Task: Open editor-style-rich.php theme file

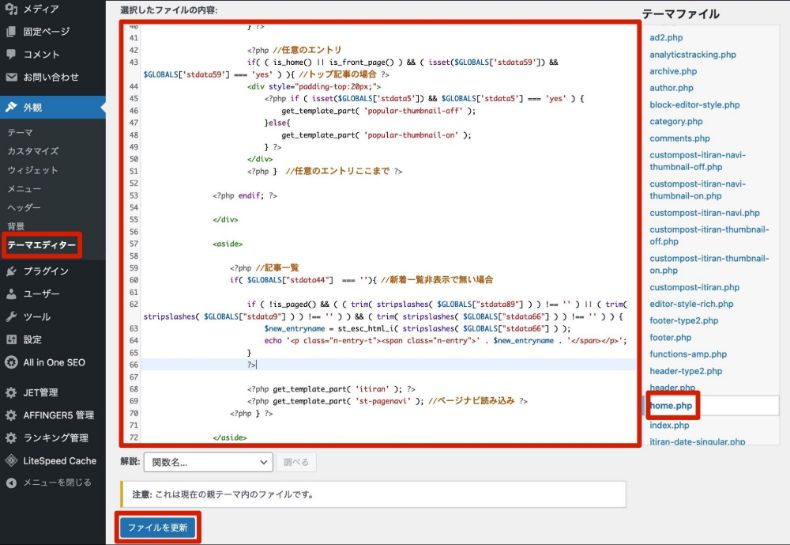Action: (691, 304)
